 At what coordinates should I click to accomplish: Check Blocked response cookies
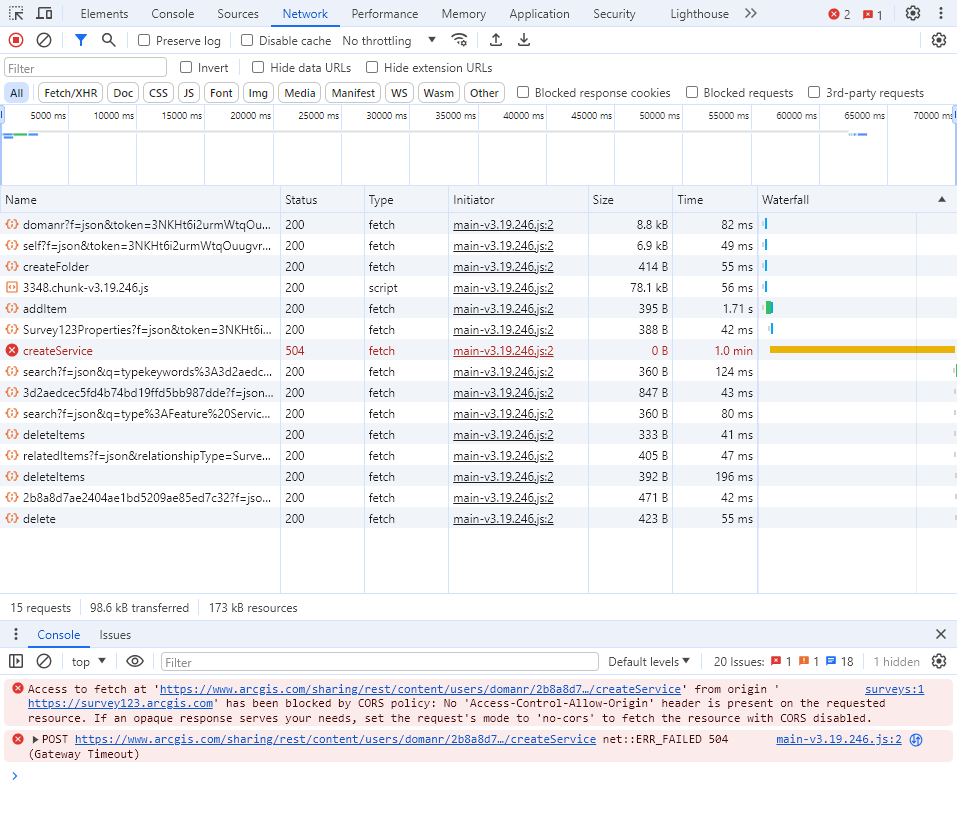pyautogui.click(x=523, y=92)
